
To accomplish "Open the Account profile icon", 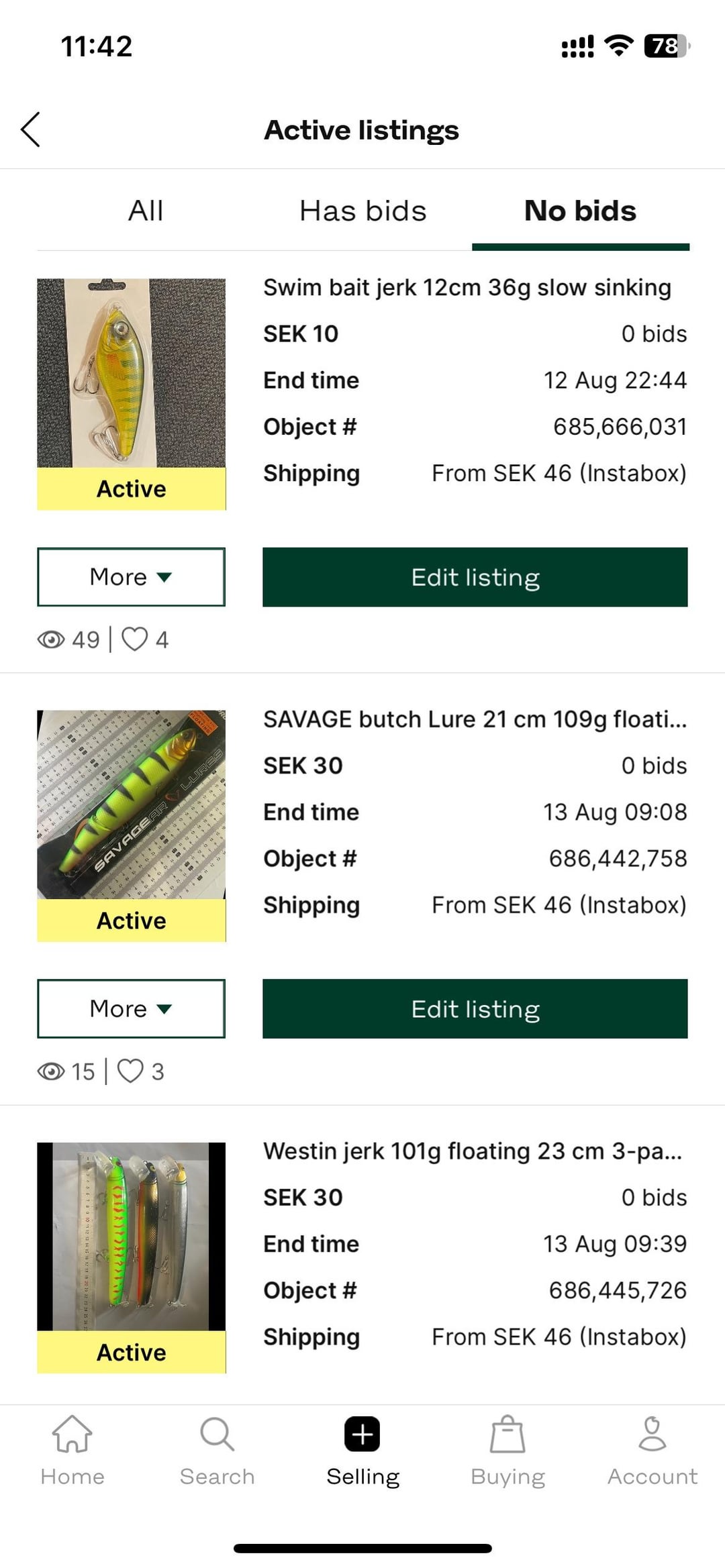I will pos(652,1434).
